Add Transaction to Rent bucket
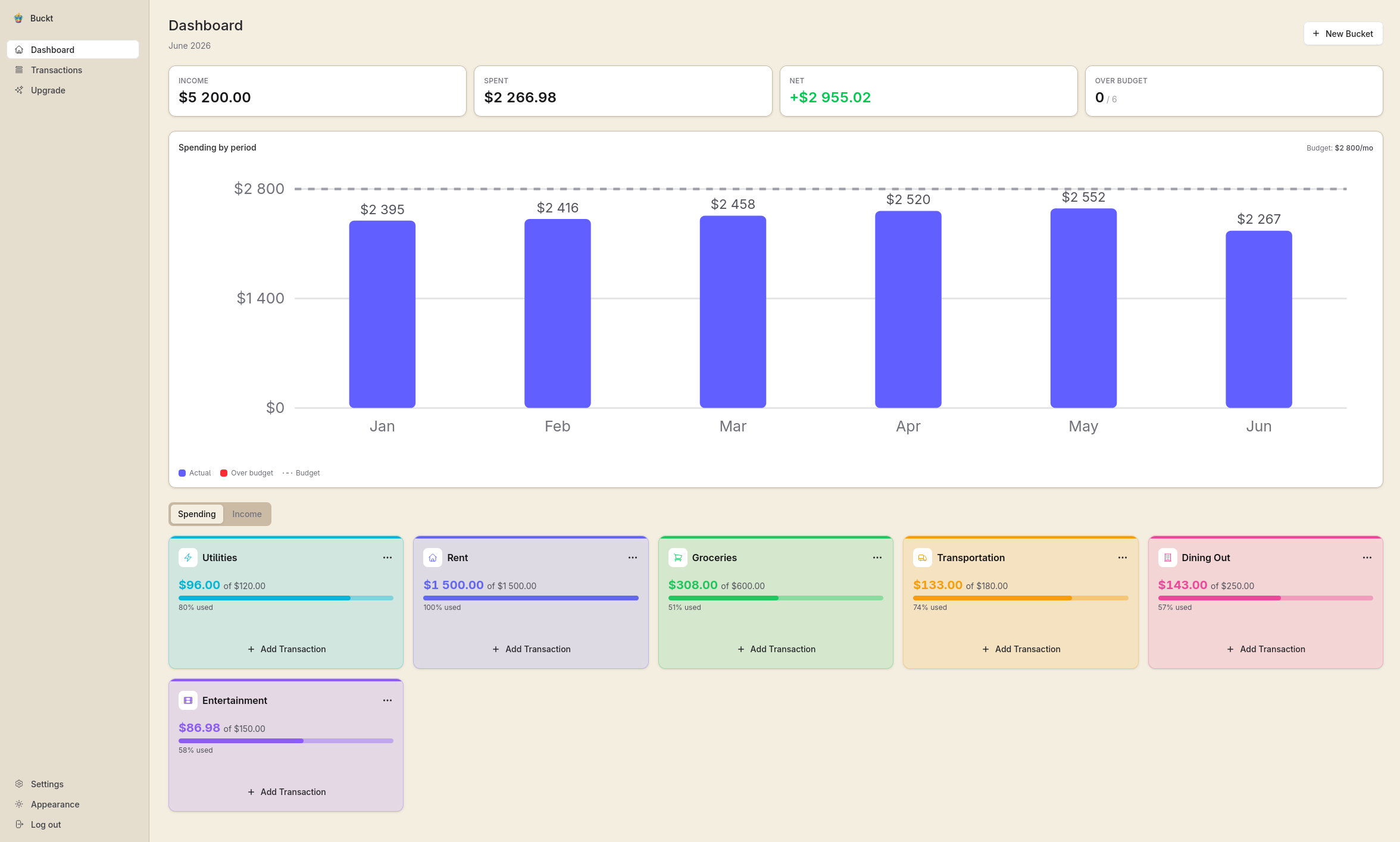The image size is (1400, 842). point(531,649)
